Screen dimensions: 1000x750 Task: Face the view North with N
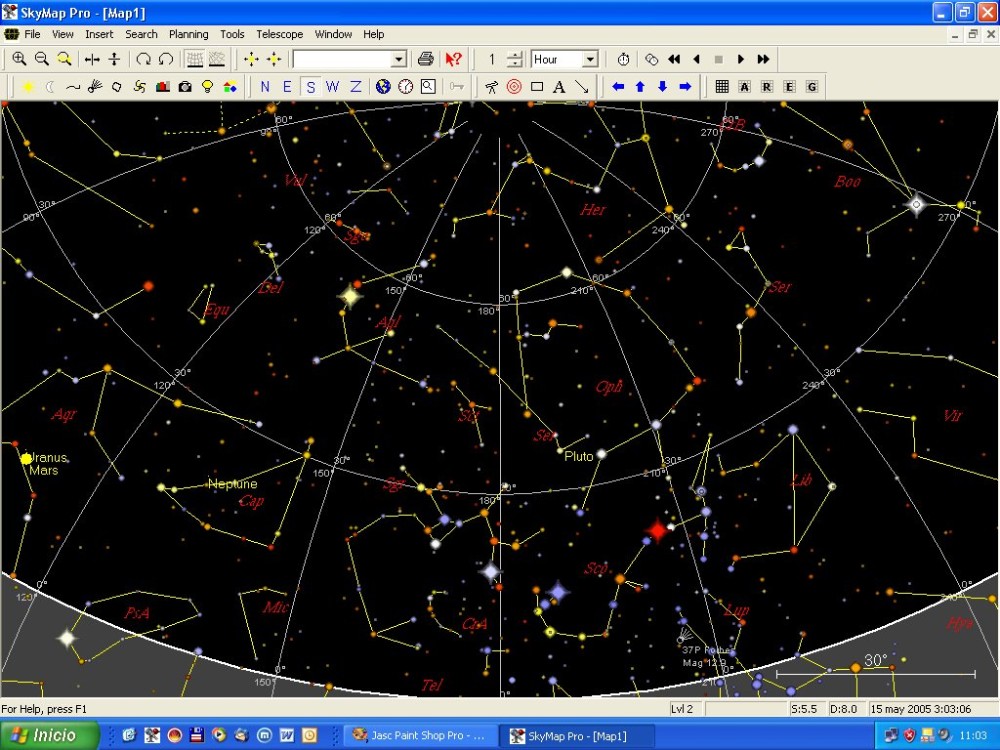point(265,87)
